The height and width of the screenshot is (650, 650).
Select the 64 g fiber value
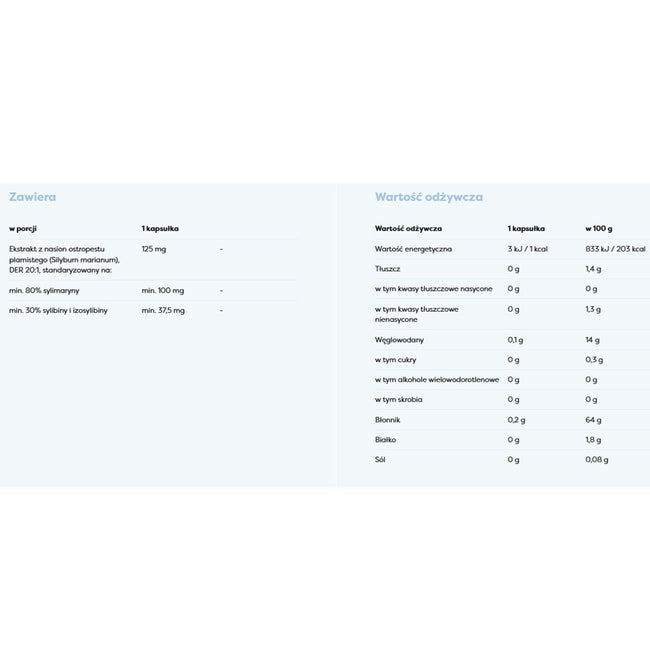(593, 420)
